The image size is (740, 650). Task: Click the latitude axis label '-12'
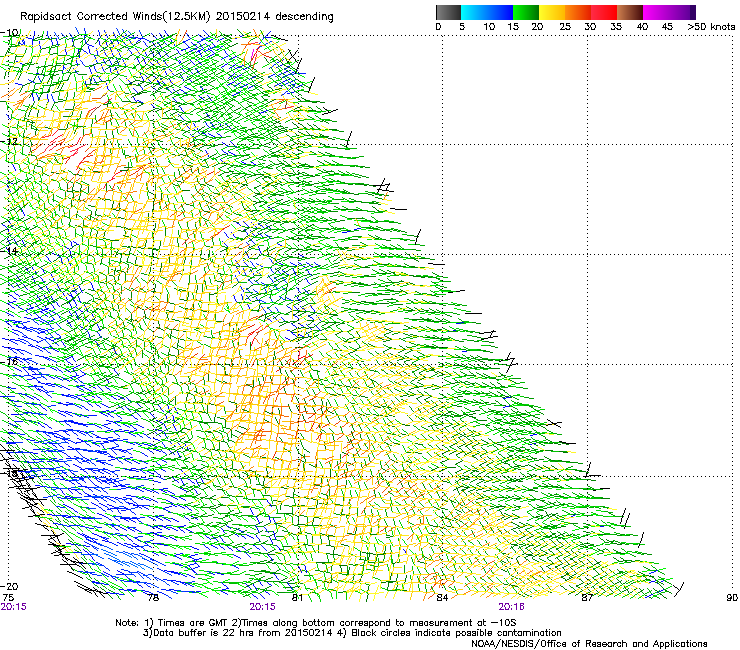click(x=10, y=142)
